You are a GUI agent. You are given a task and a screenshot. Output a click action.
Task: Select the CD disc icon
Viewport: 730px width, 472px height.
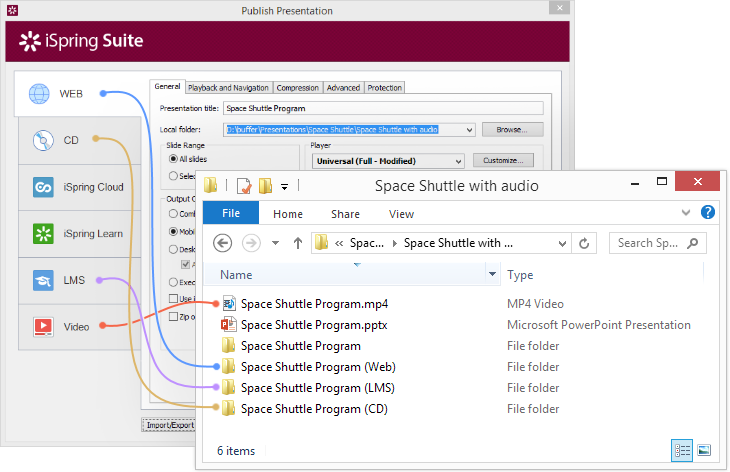click(x=43, y=140)
